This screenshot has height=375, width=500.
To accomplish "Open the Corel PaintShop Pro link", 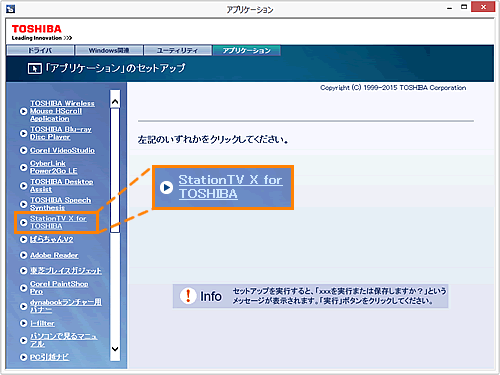I will pos(59,288).
